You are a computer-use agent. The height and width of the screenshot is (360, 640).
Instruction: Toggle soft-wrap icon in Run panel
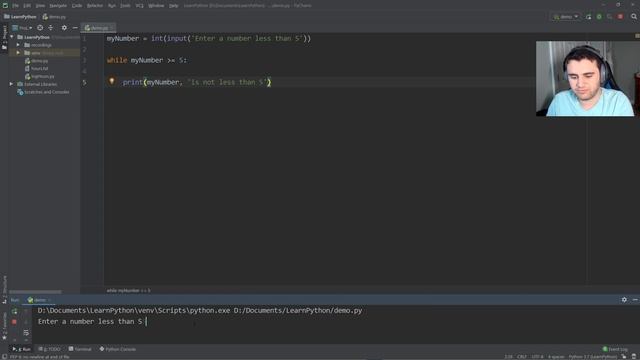click(26, 333)
